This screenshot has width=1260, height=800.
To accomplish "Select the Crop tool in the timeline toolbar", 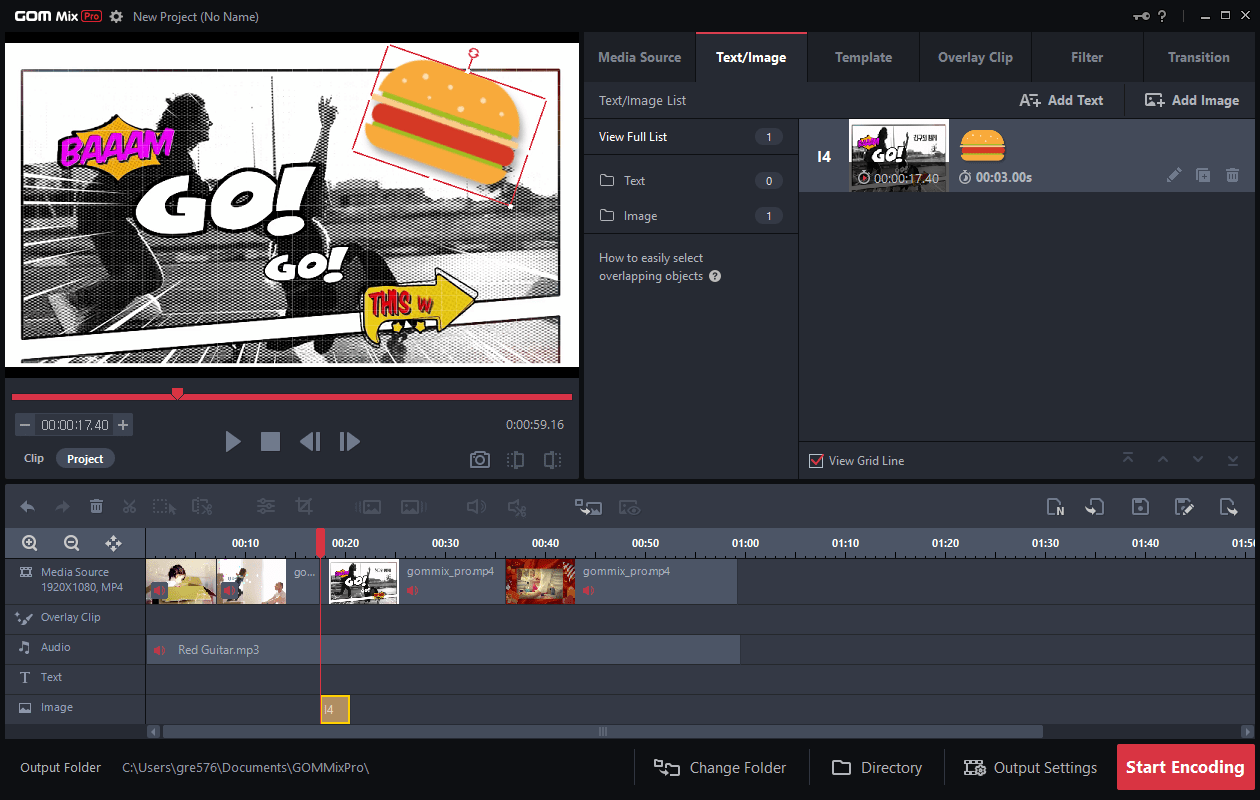I will click(305, 507).
